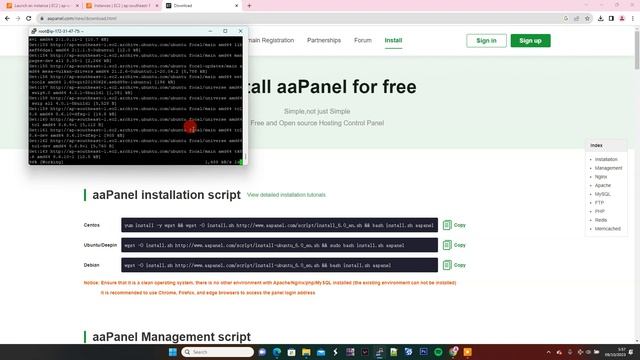640x360 pixels.
Task: Toggle the Chrome side panel icon
Action: click(611, 18)
